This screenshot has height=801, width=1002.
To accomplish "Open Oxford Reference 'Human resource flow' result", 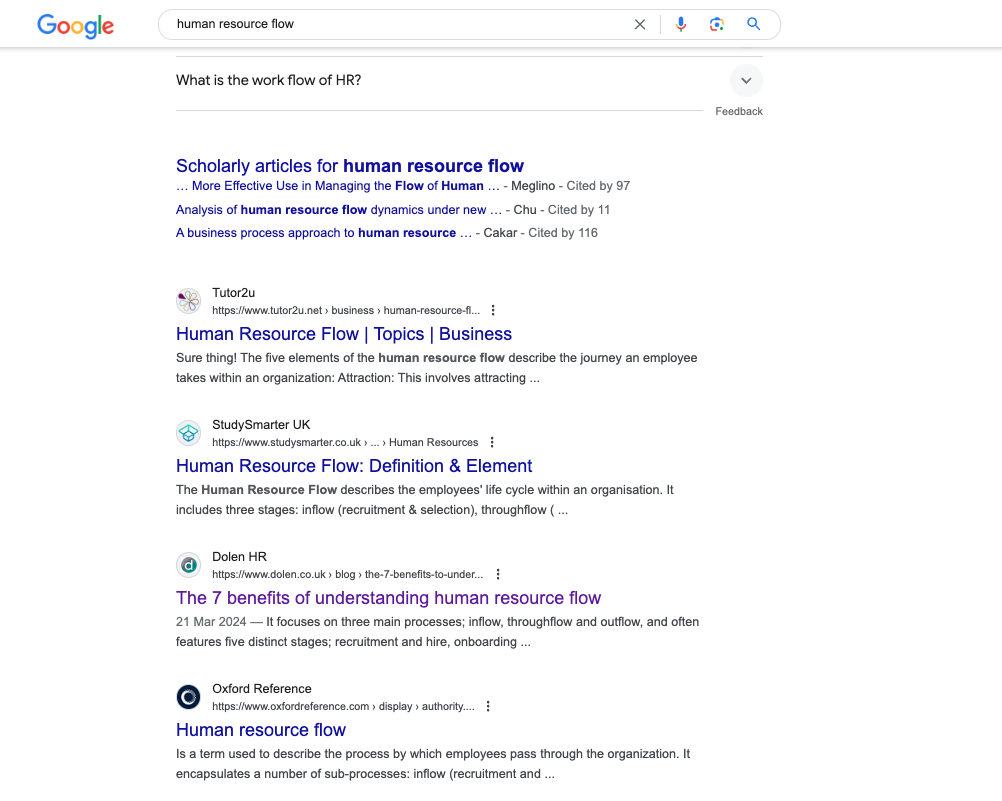I will pos(261,730).
